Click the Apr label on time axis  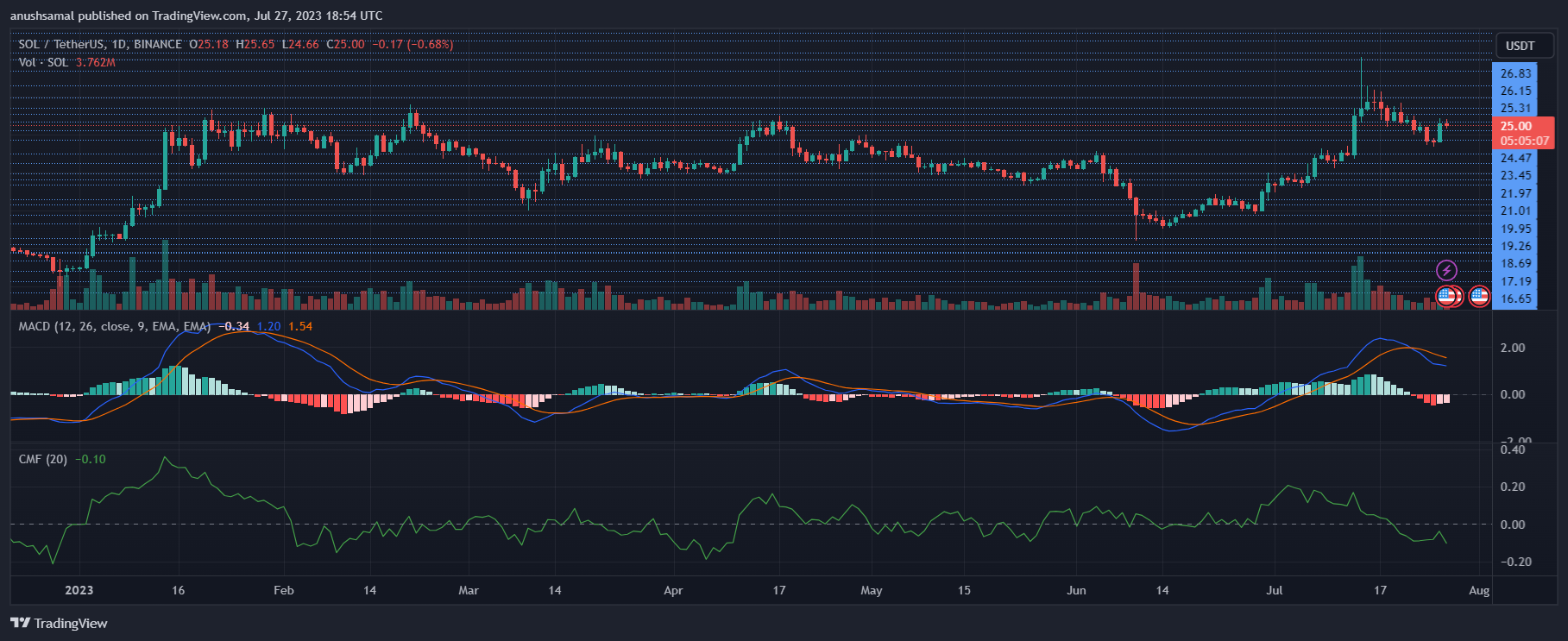673,590
